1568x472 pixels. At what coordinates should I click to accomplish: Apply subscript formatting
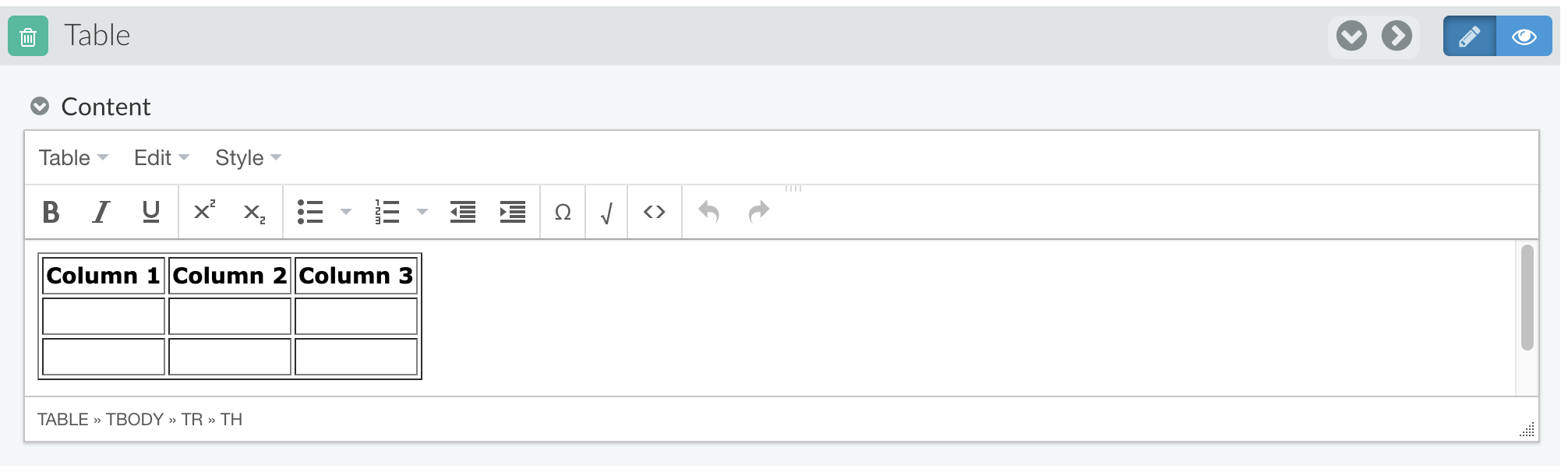point(254,212)
